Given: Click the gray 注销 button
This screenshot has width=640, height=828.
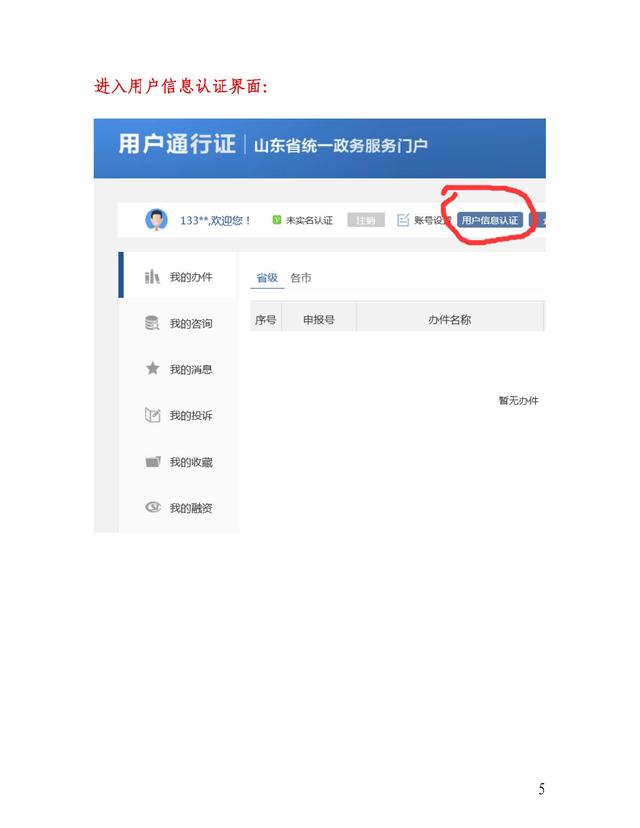Looking at the screenshot, I should [x=365, y=220].
